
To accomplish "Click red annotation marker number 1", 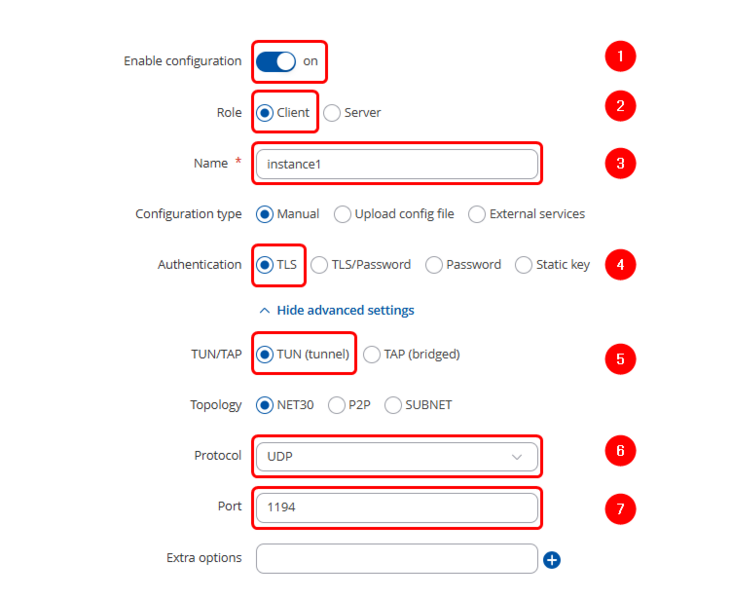I will tap(620, 57).
